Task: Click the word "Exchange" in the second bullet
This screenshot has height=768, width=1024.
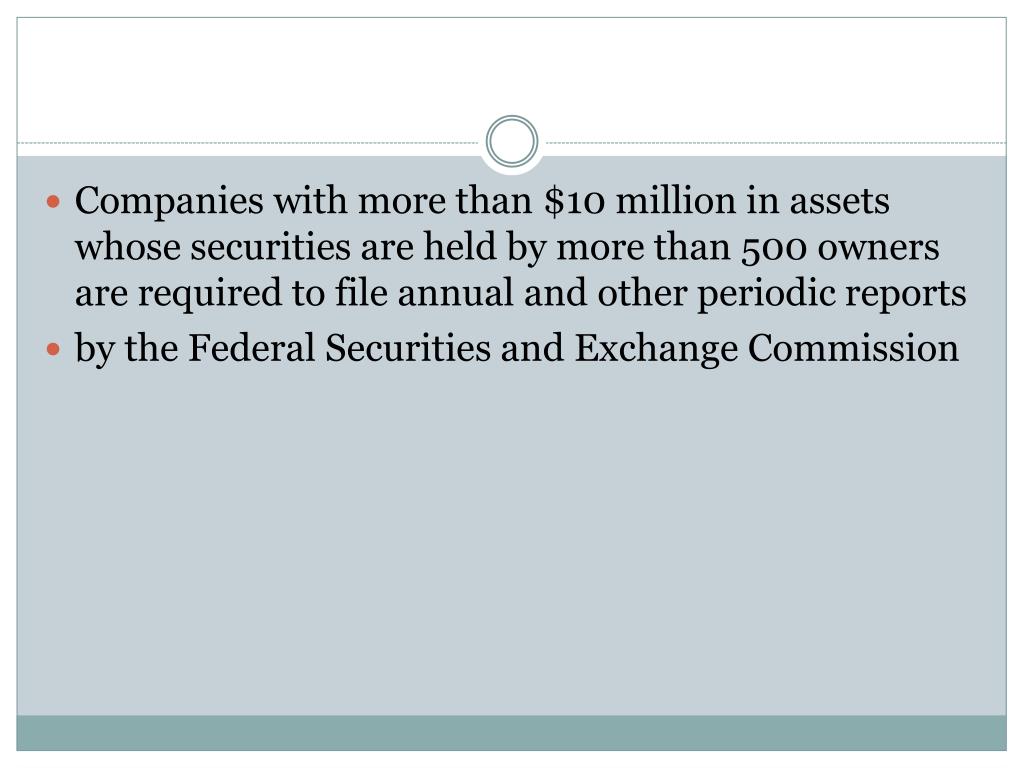Action: click(656, 349)
